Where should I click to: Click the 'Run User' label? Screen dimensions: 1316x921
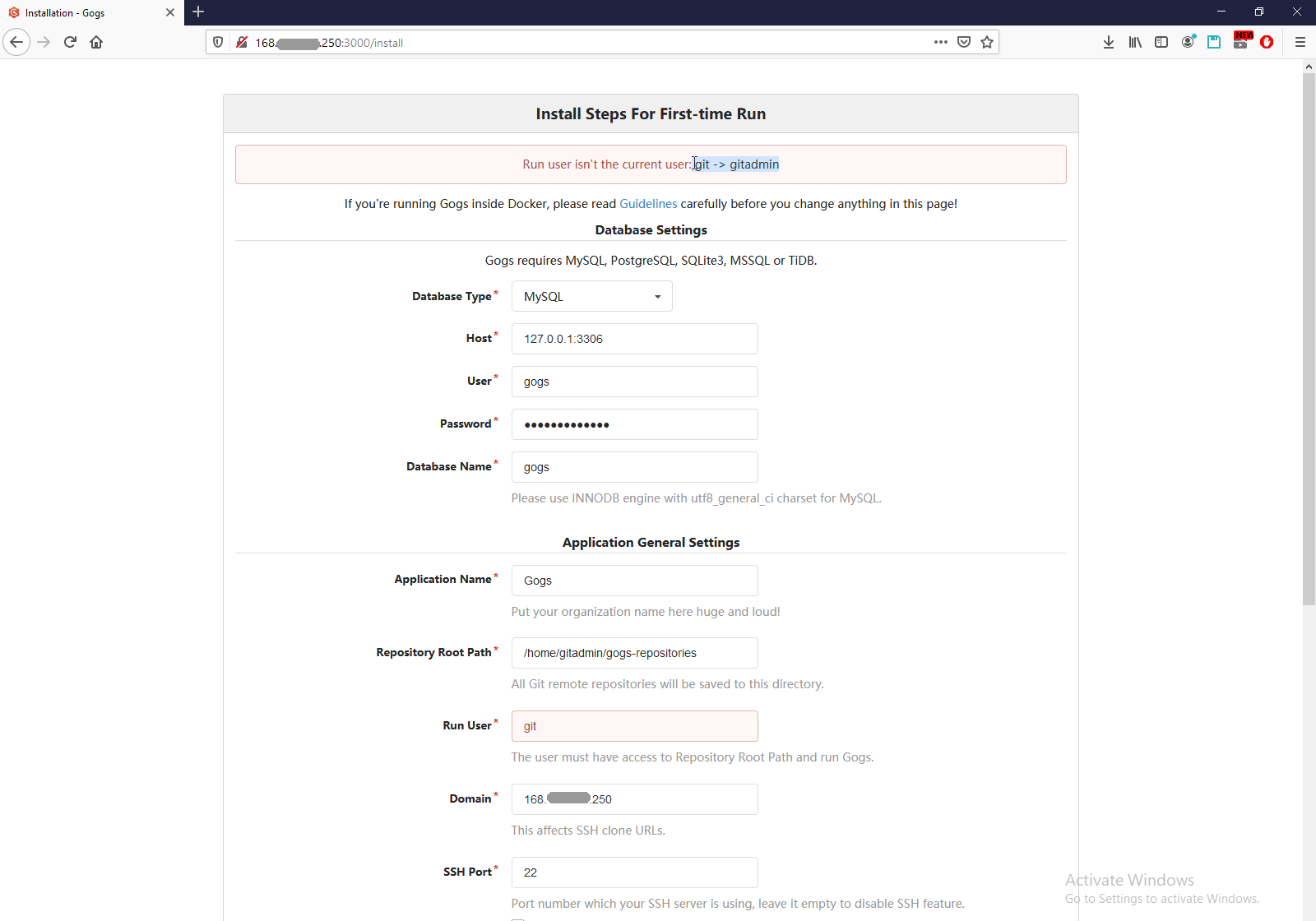(467, 725)
